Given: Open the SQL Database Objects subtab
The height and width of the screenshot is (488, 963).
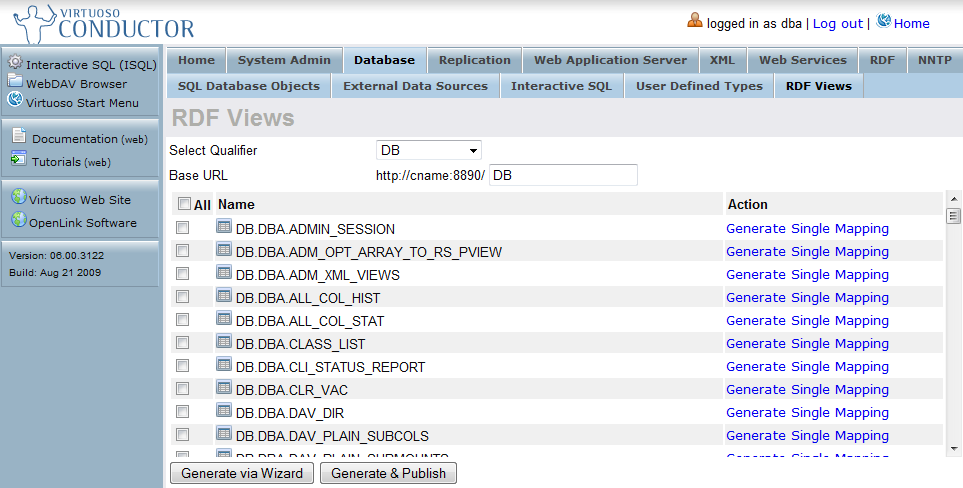Looking at the screenshot, I should coord(248,86).
